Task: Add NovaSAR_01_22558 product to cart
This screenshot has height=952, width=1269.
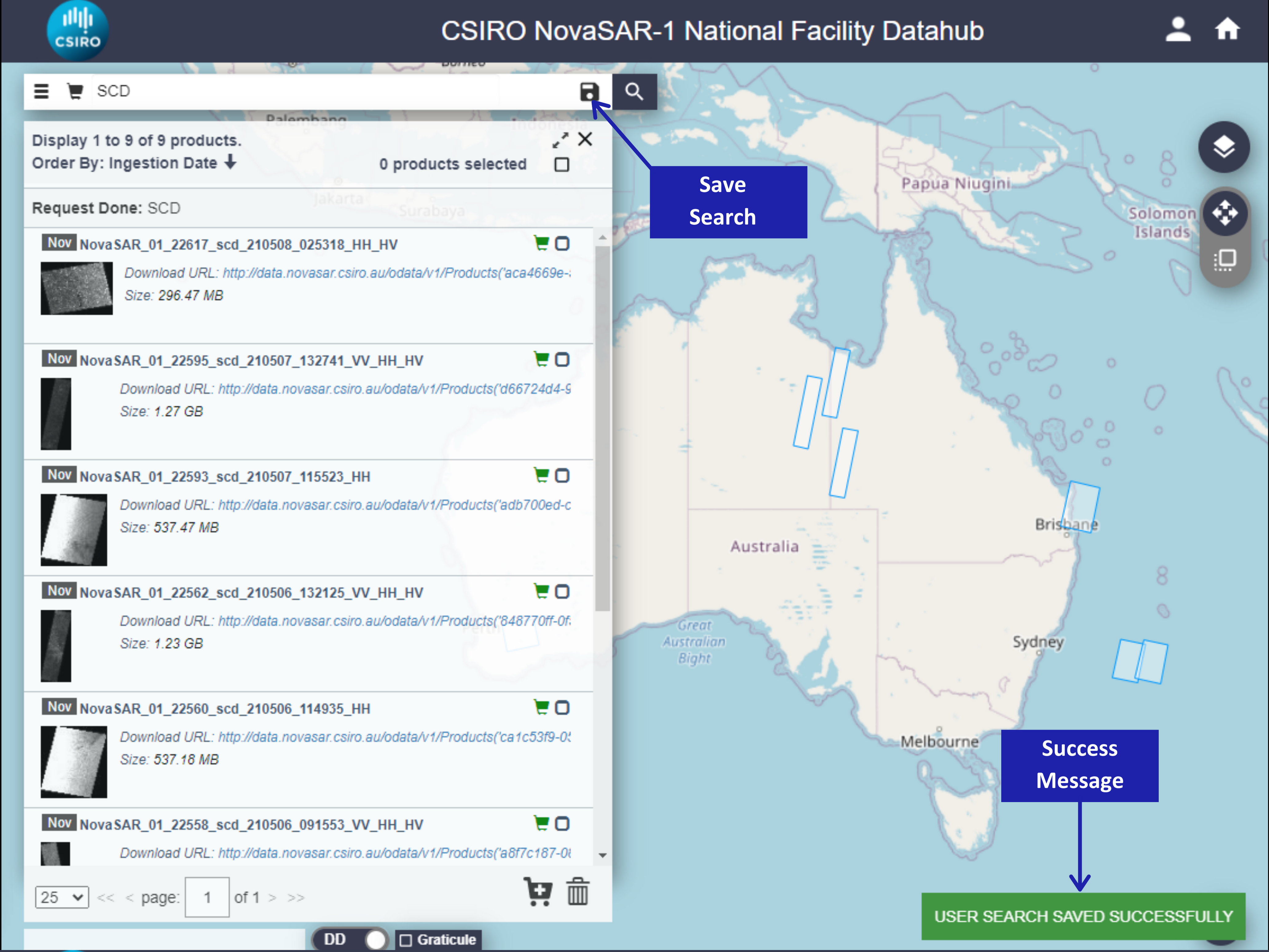Action: [x=541, y=823]
